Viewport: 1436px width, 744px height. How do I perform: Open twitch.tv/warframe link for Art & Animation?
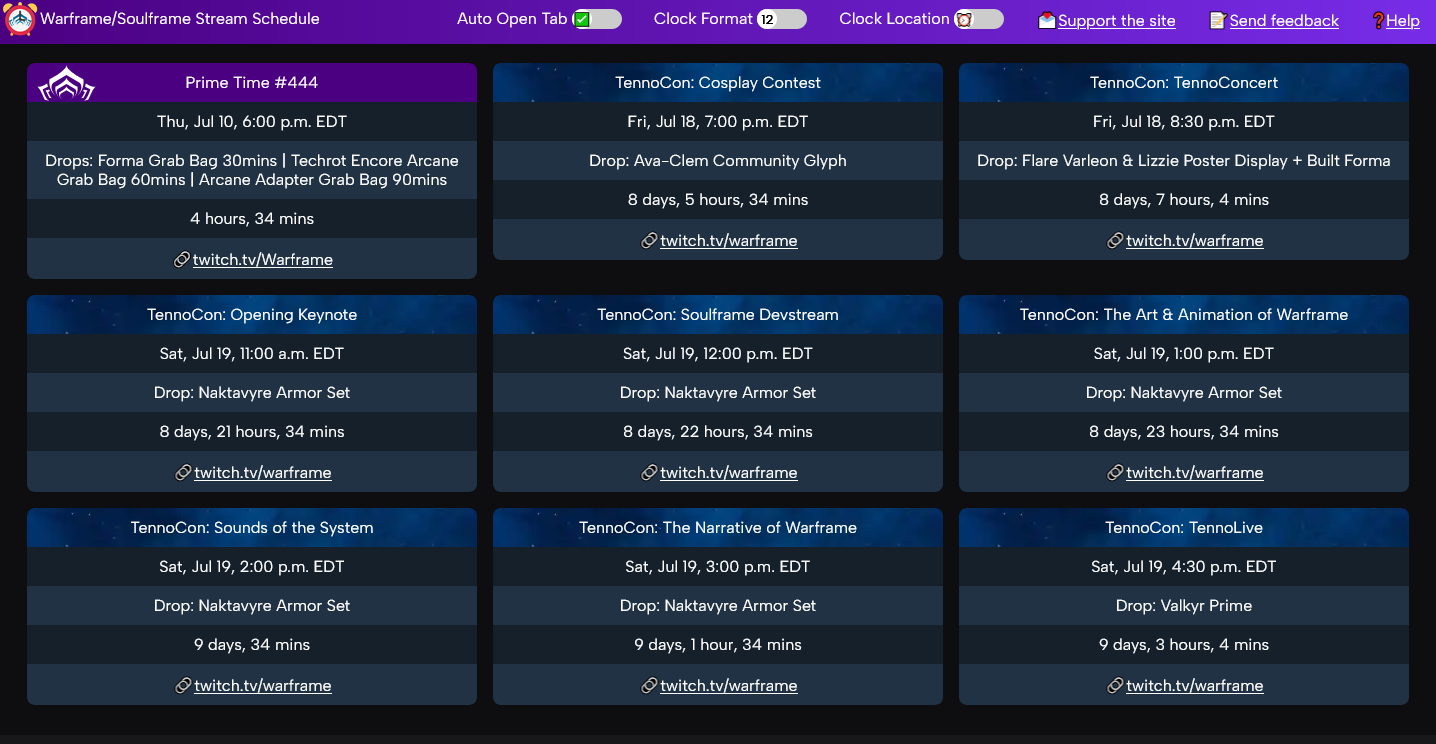(1195, 472)
